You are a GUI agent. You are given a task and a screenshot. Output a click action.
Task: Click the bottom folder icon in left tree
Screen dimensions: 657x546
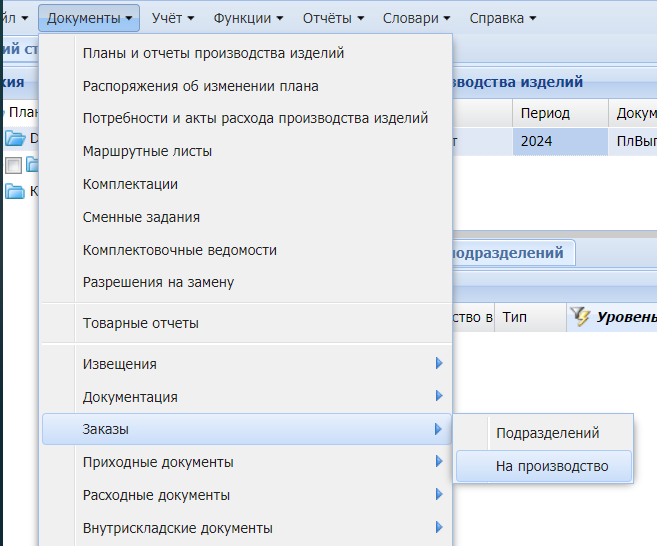click(15, 191)
